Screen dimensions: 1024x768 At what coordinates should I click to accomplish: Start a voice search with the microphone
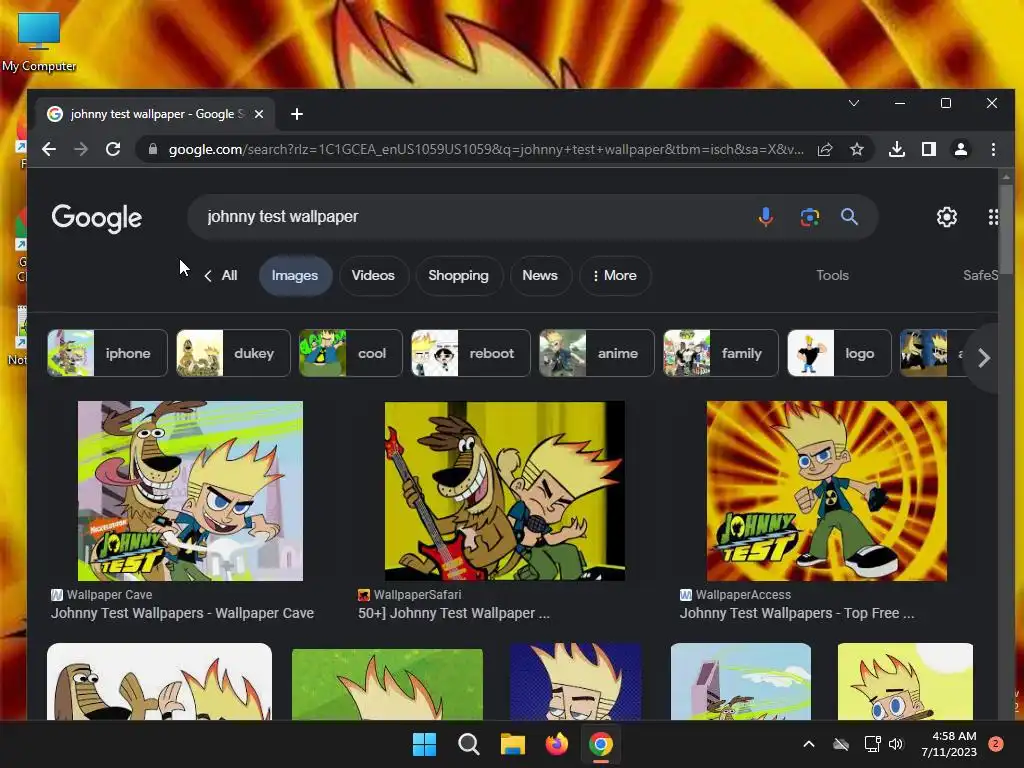click(765, 217)
